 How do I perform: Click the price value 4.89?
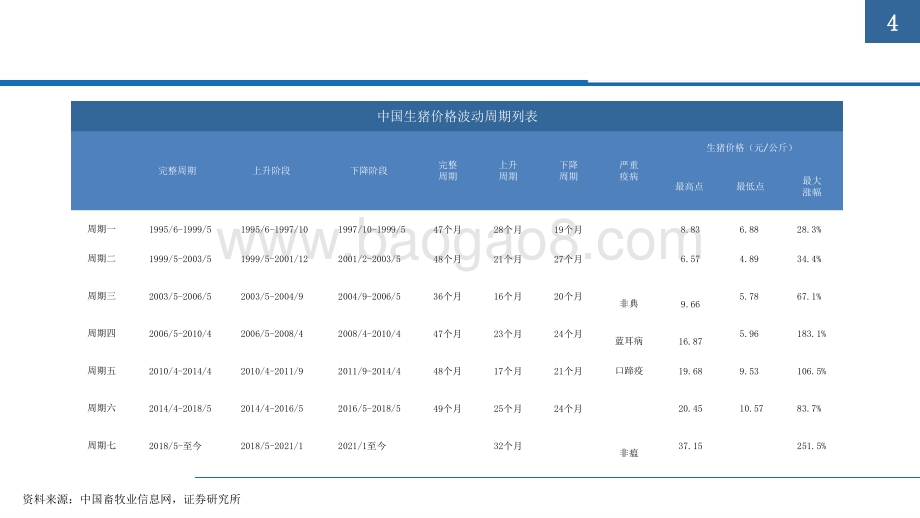tap(749, 259)
